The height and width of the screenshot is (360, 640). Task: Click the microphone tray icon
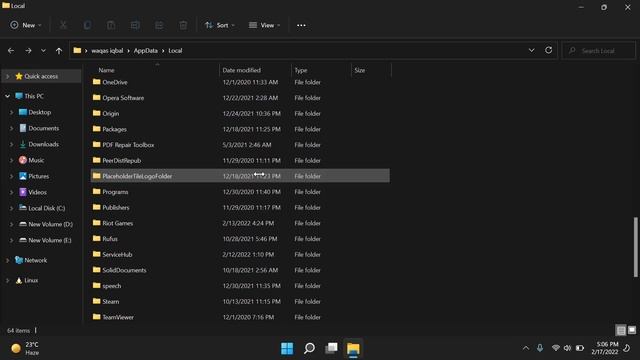[540, 348]
